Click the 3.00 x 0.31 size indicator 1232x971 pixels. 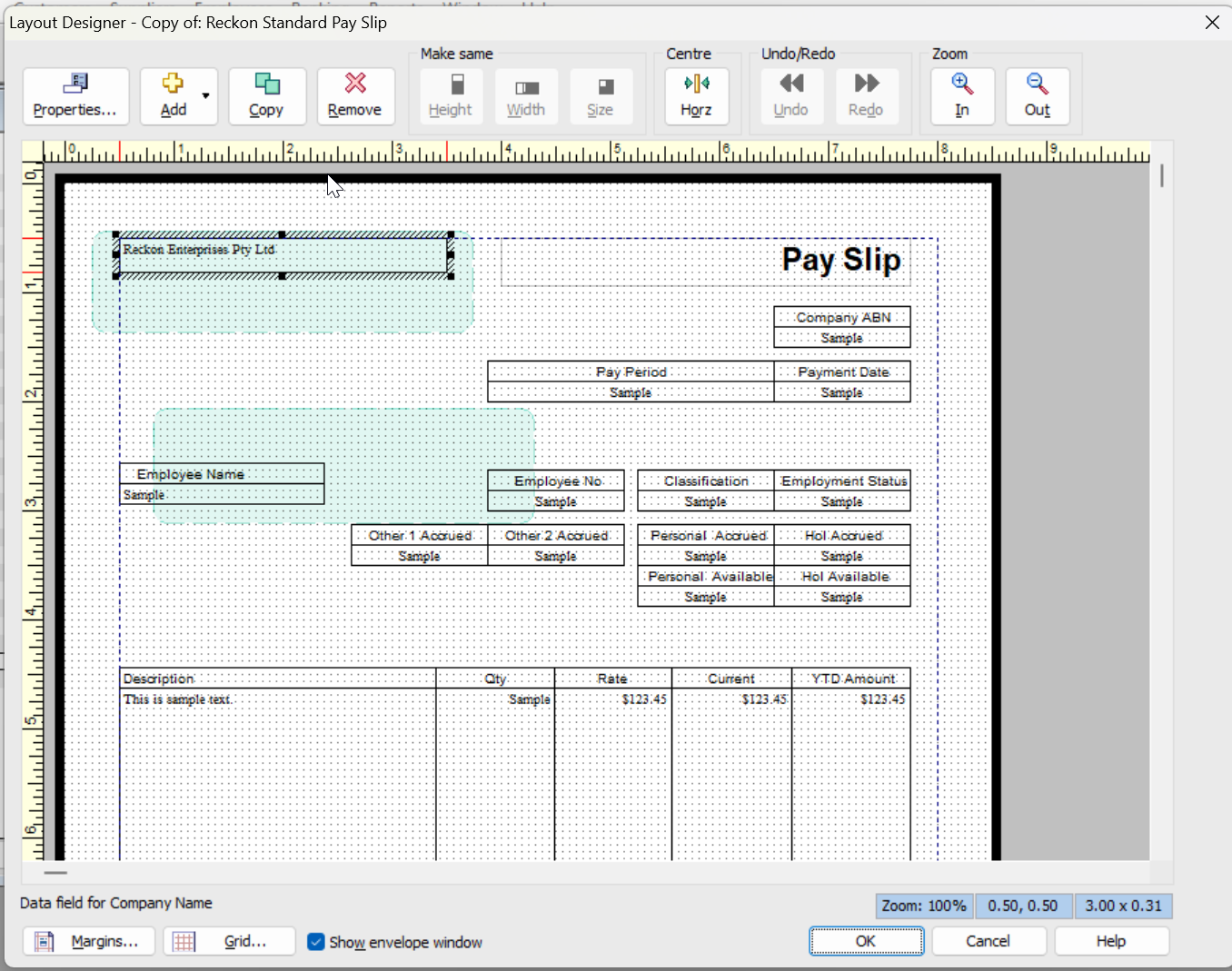(x=1124, y=906)
